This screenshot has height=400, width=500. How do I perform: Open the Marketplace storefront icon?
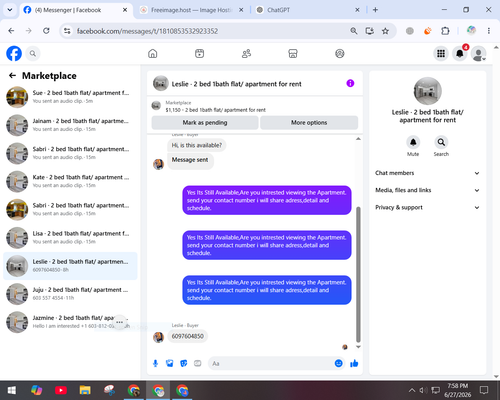pos(293,53)
